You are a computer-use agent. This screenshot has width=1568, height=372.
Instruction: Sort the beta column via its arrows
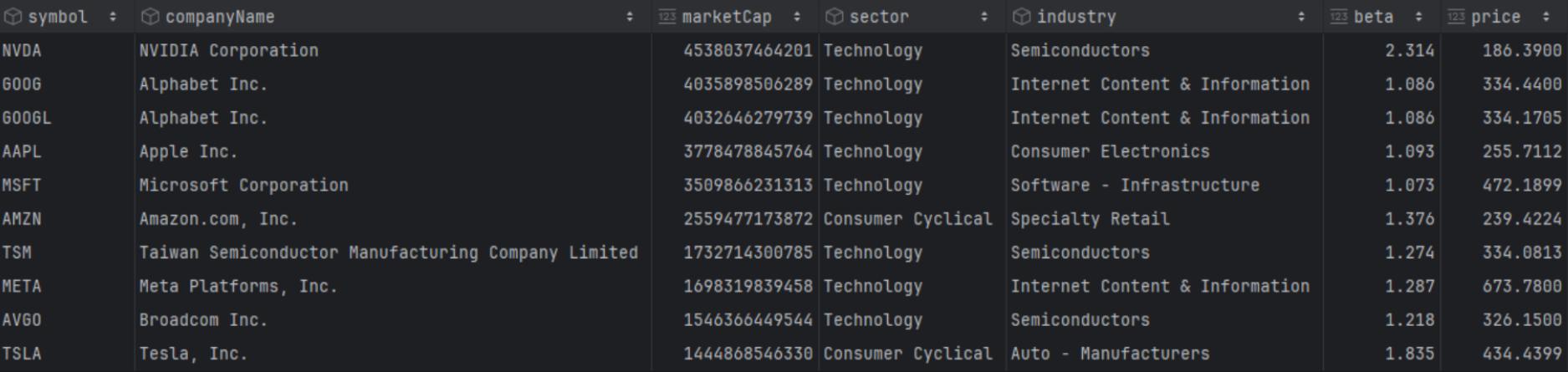(1418, 17)
